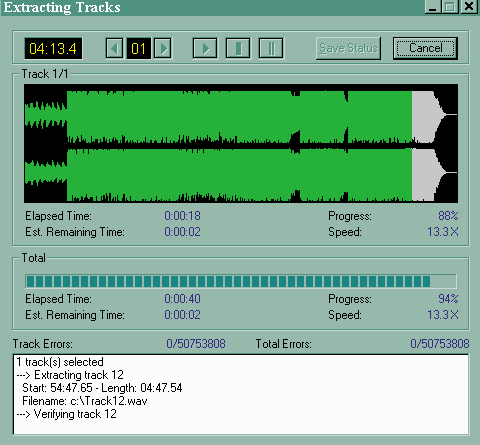Click the '1 track(s) selected' log line
This screenshot has height=445, width=480.
[60, 362]
